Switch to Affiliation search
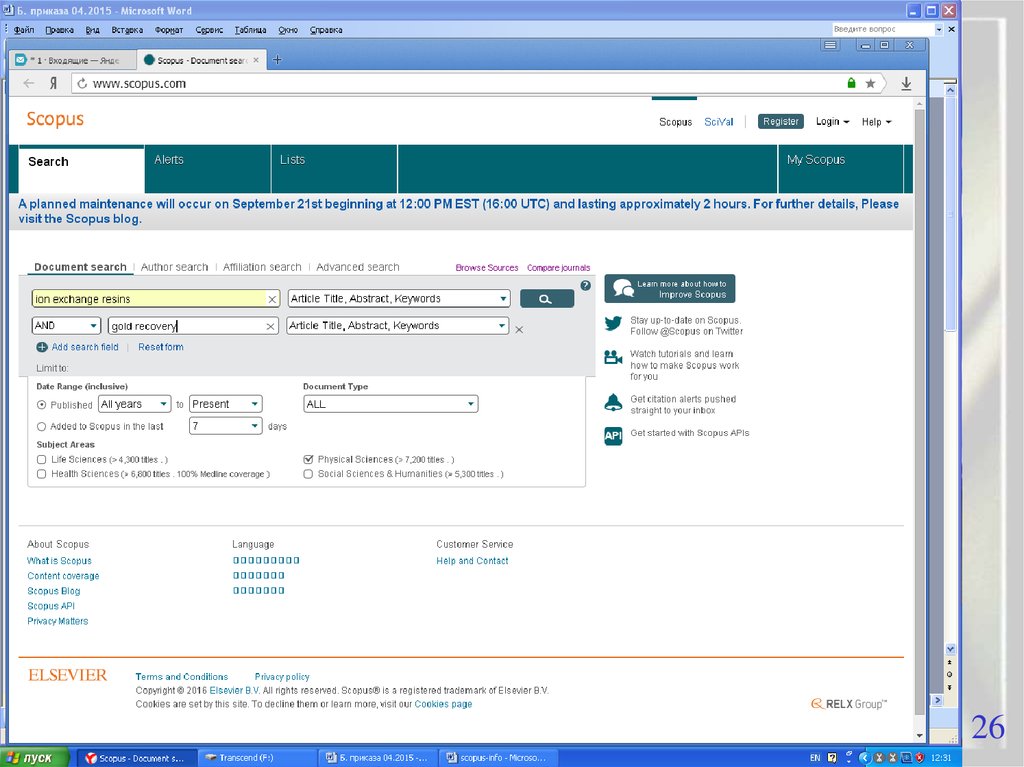 (x=262, y=267)
